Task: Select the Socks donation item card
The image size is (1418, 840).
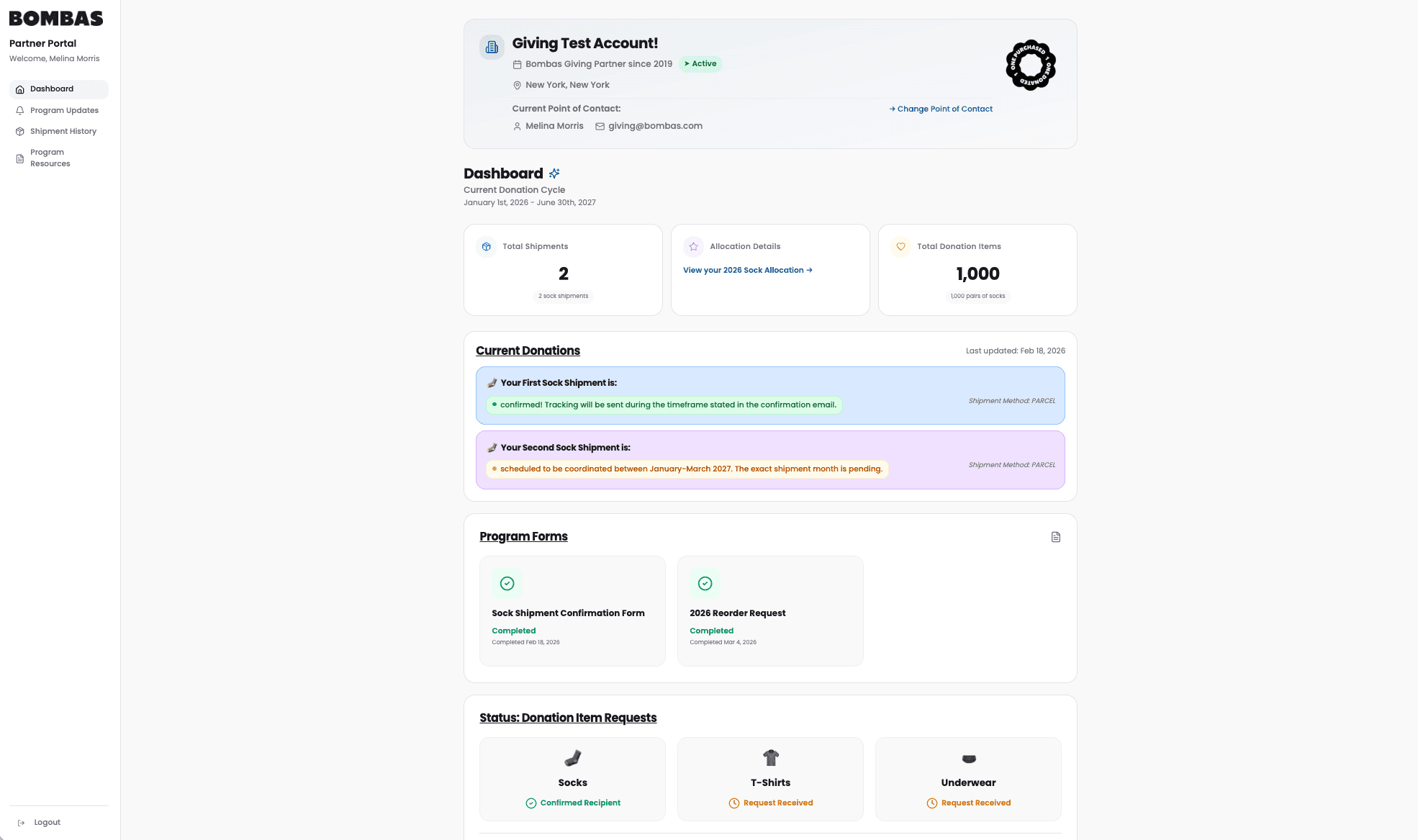Action: (572, 779)
